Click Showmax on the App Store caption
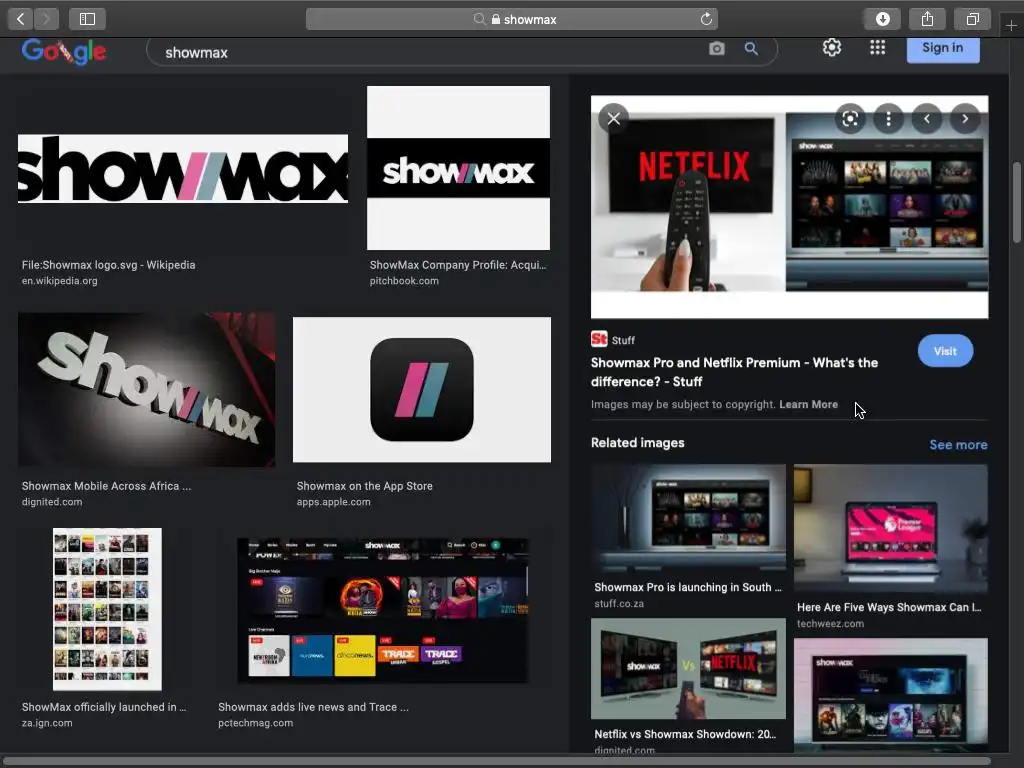1024x768 pixels. [364, 486]
